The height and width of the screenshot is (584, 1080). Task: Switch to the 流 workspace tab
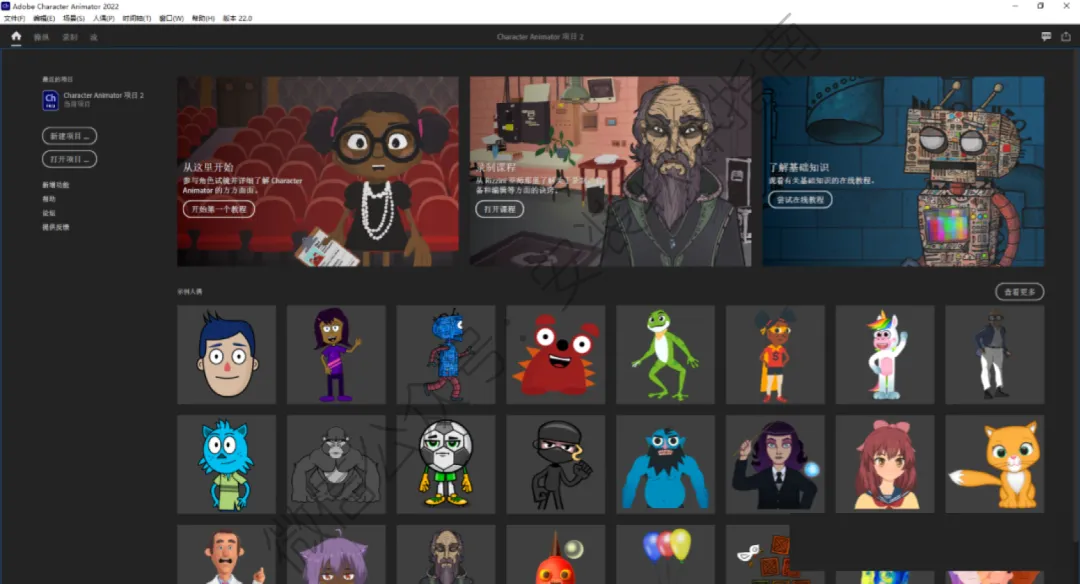click(94, 37)
